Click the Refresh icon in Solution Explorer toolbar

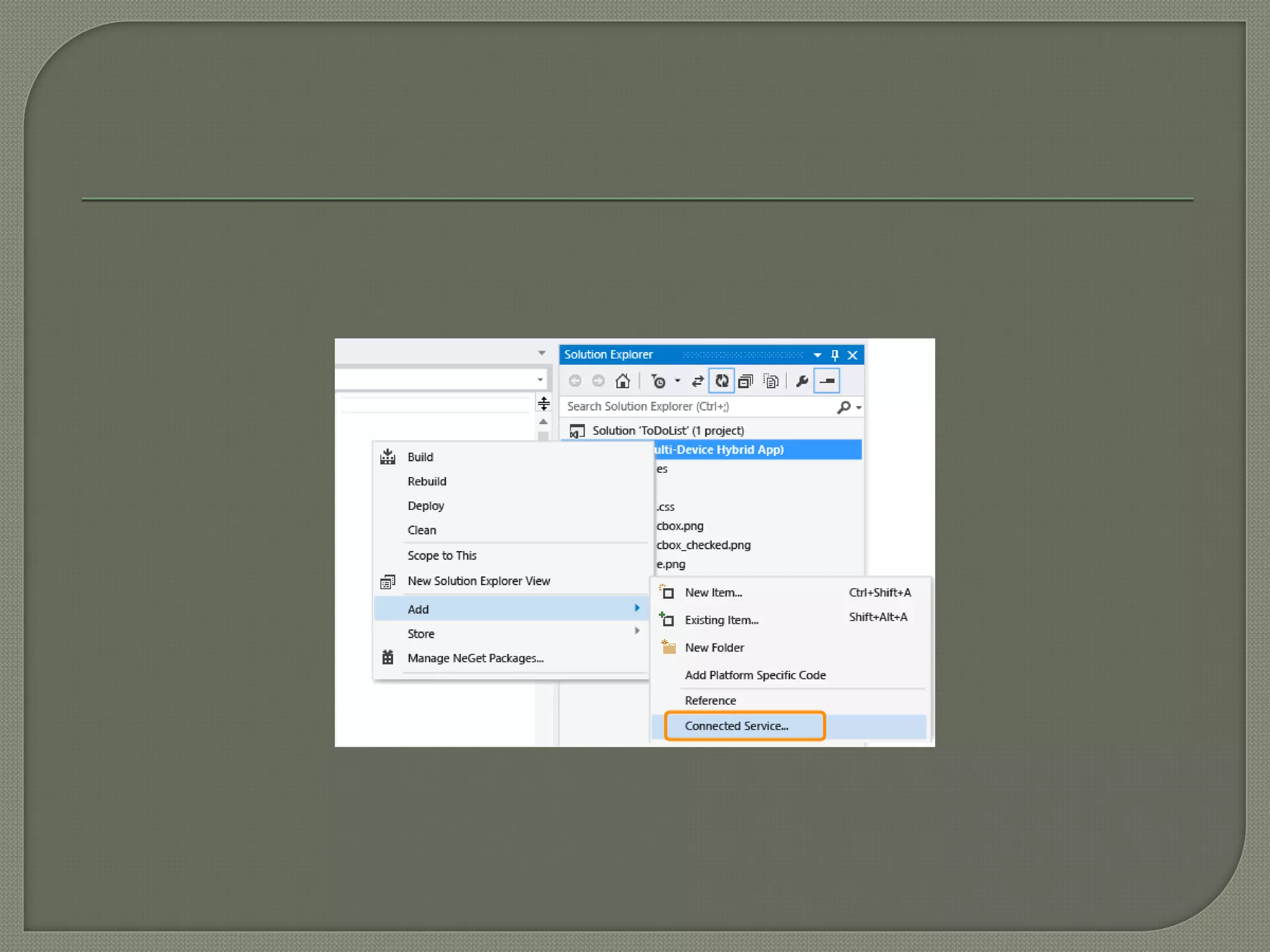(x=722, y=381)
